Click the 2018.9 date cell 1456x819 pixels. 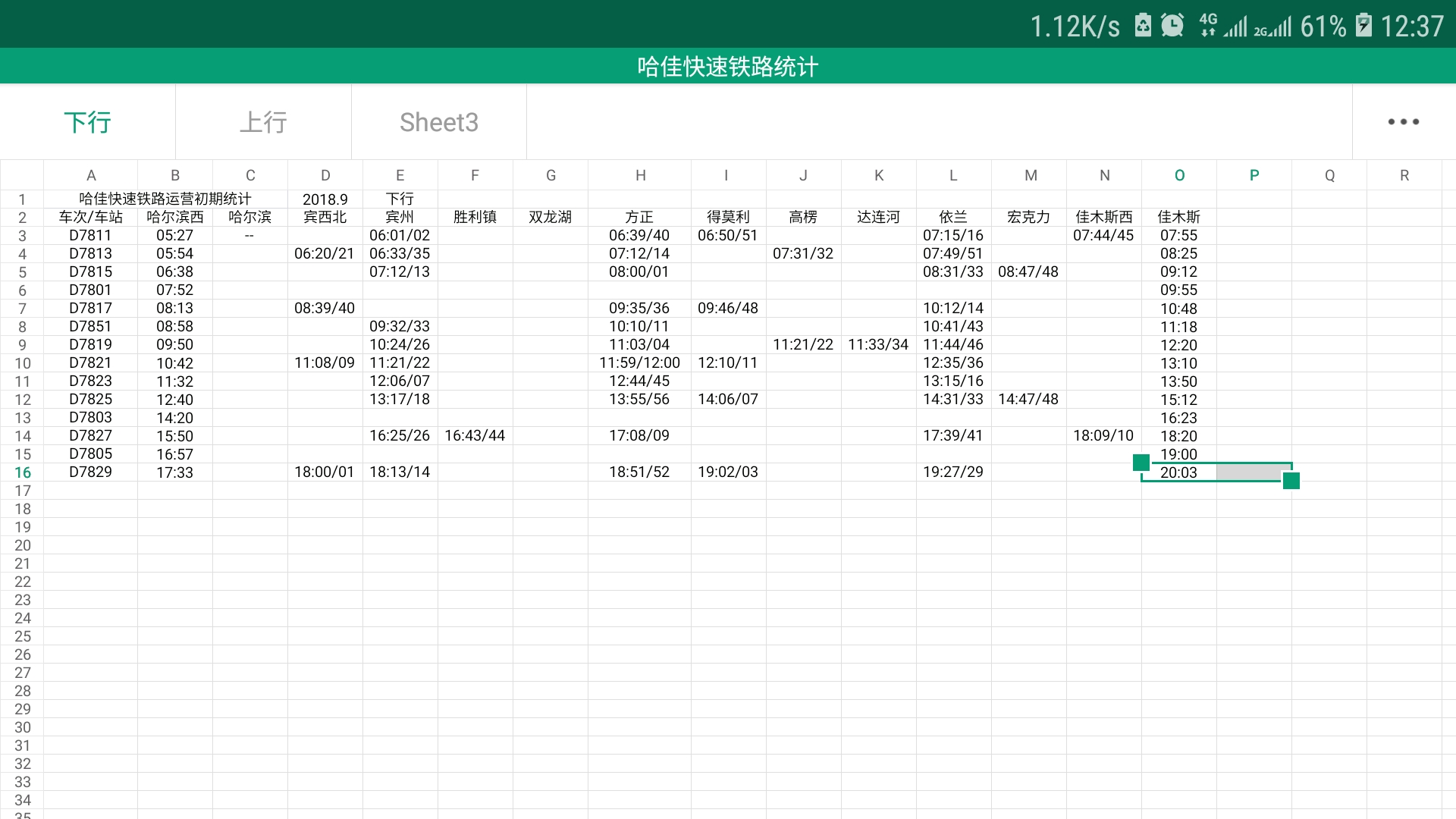point(325,199)
